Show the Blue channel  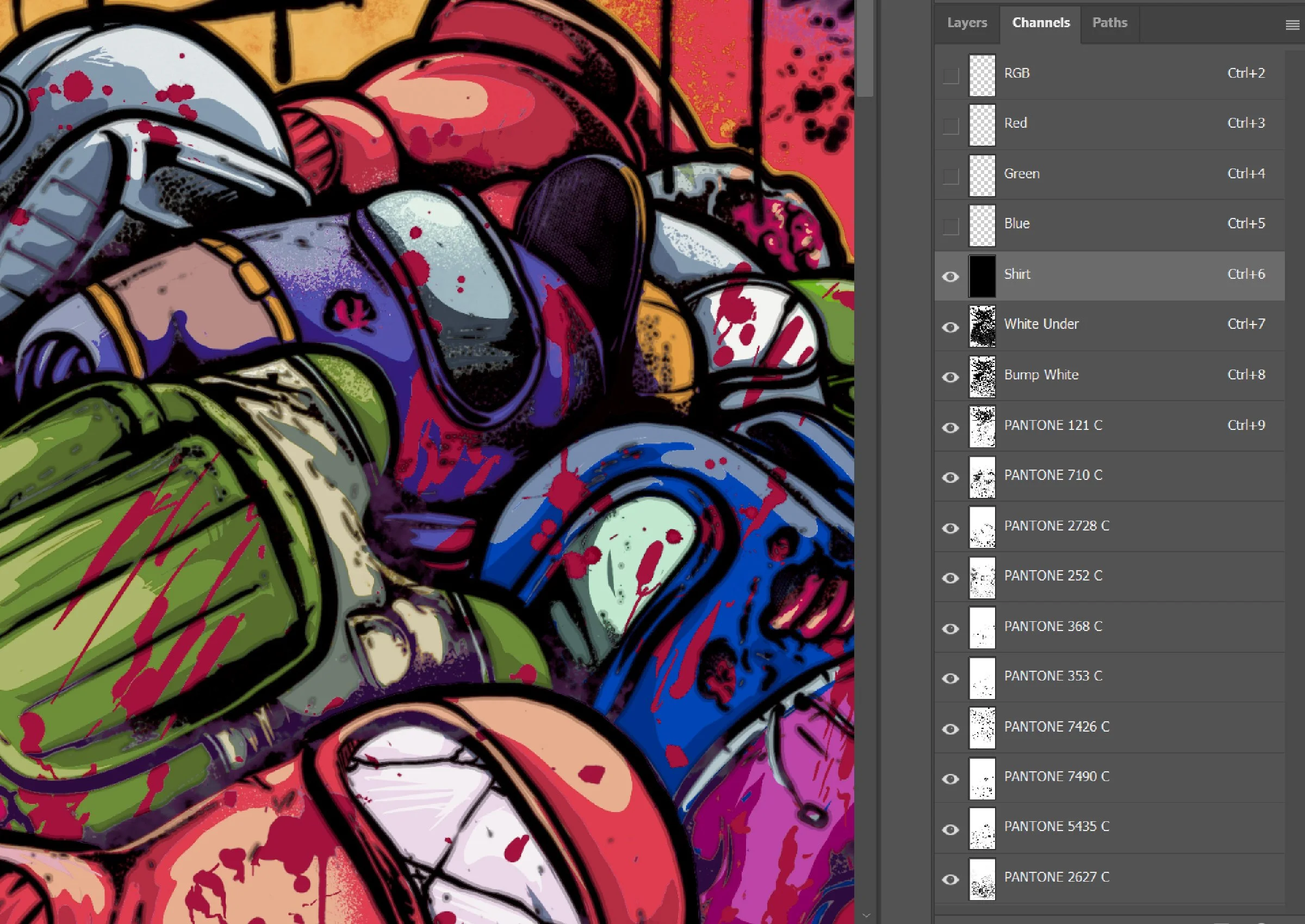point(950,227)
